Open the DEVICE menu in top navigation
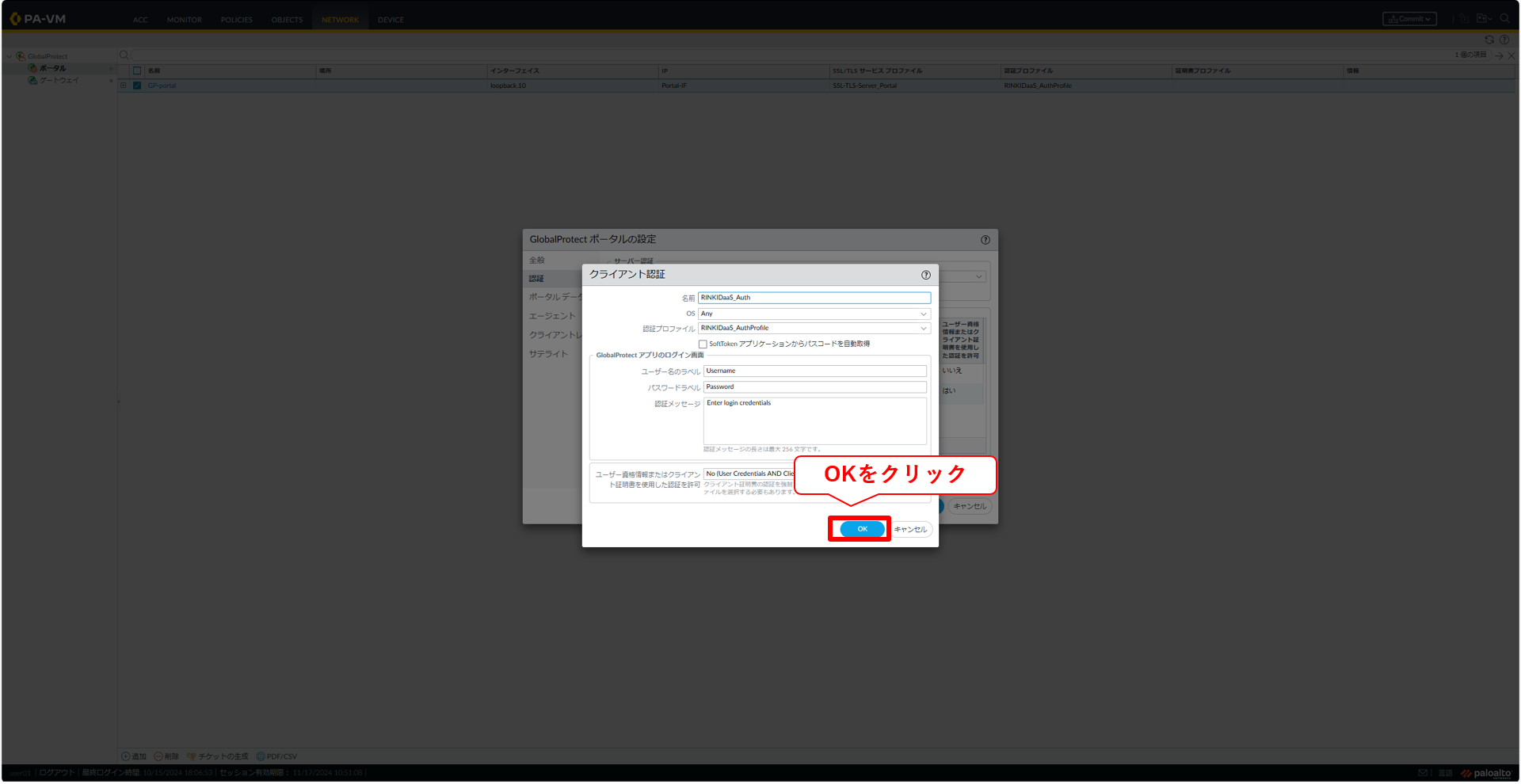The image size is (1521, 784). point(391,20)
